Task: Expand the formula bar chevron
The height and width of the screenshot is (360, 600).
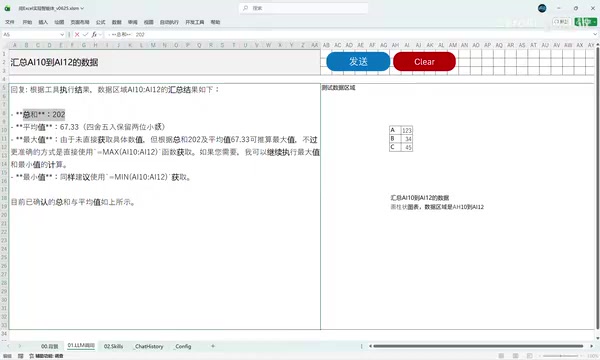Action: [x=595, y=34]
